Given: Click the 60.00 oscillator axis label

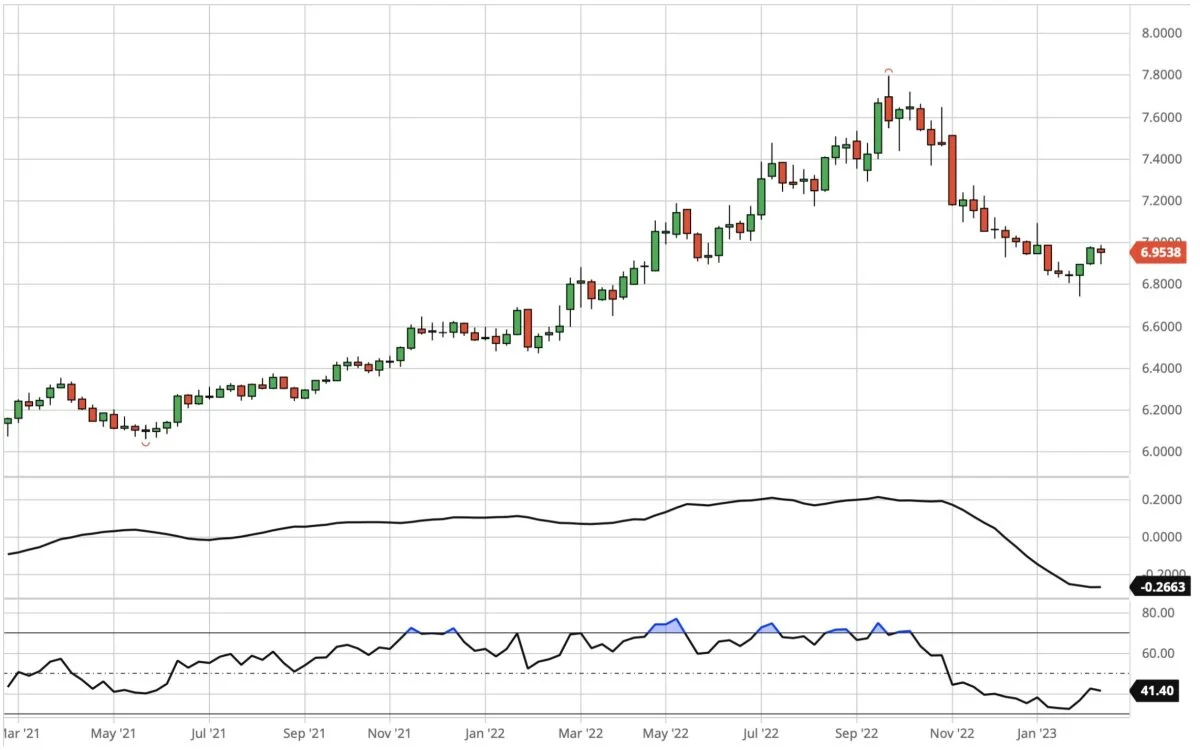Looking at the screenshot, I should point(1160,654).
